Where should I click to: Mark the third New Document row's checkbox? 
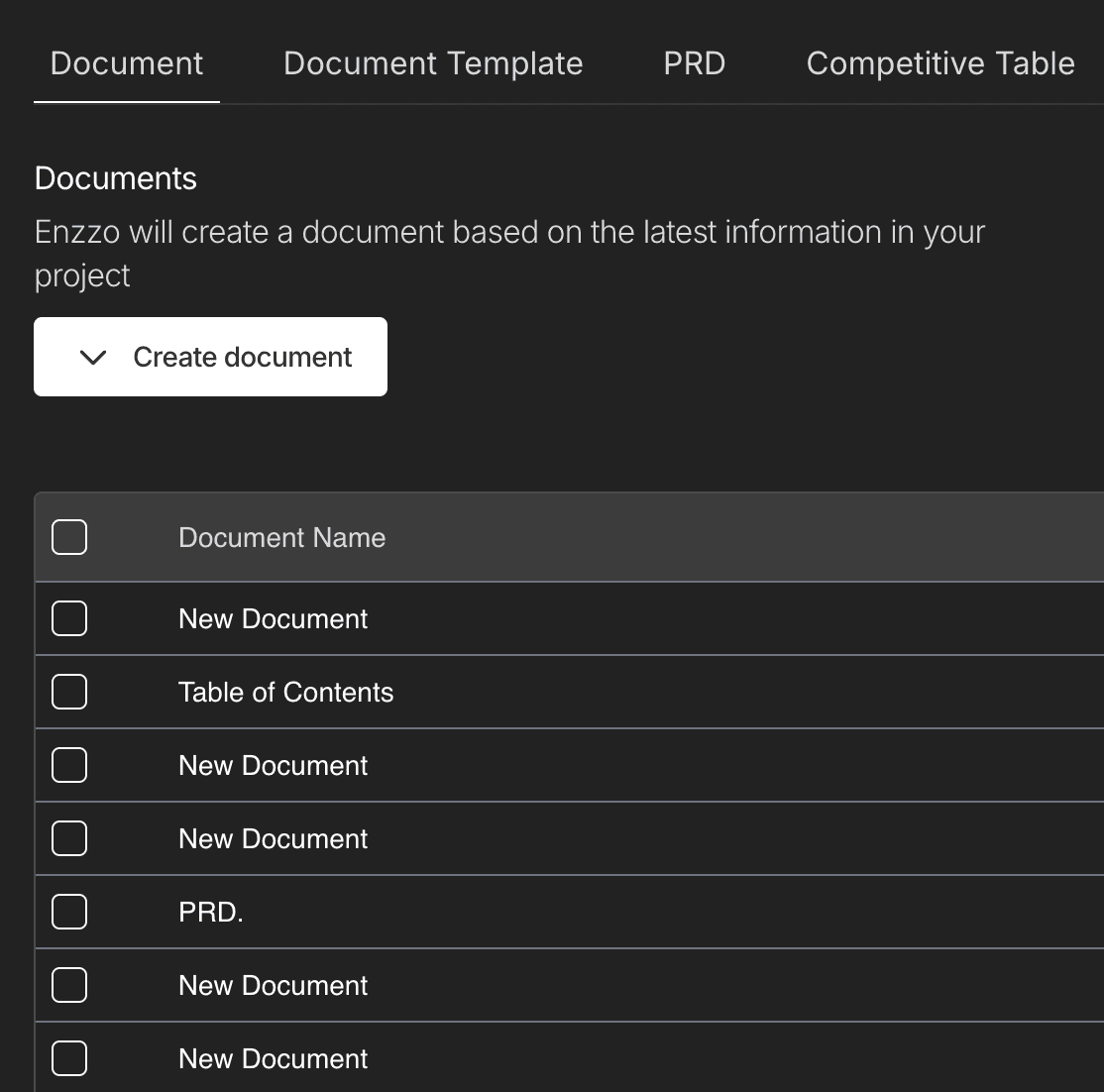pos(69,838)
